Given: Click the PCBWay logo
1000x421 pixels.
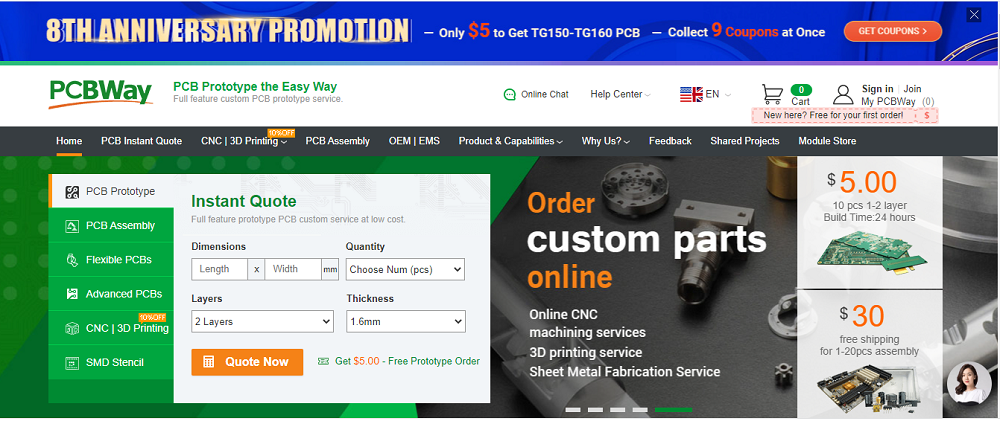Looking at the screenshot, I should click(101, 94).
